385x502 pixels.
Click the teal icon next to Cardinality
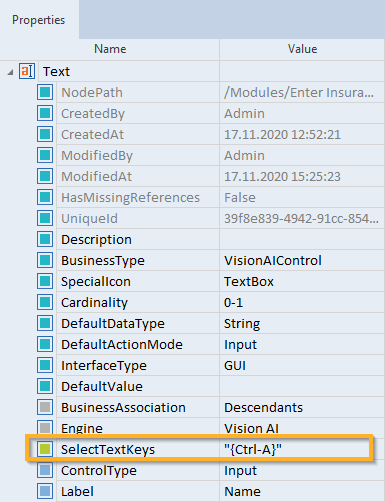click(45, 302)
